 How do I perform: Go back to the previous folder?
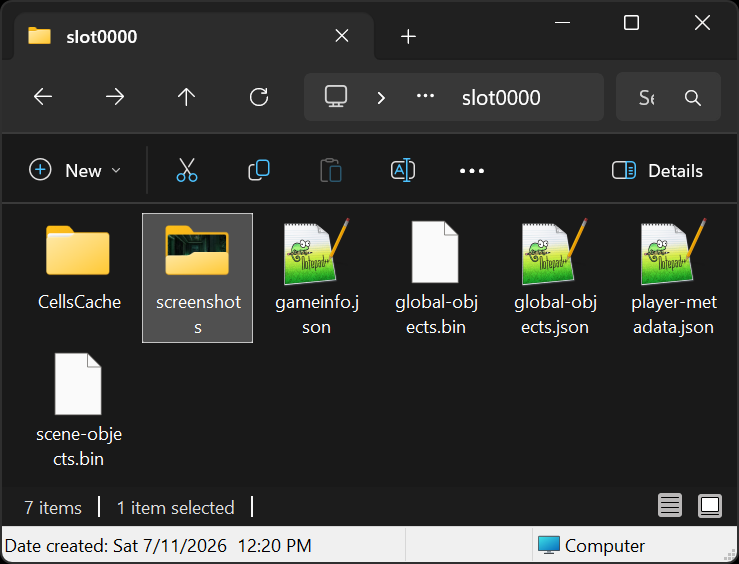point(43,97)
